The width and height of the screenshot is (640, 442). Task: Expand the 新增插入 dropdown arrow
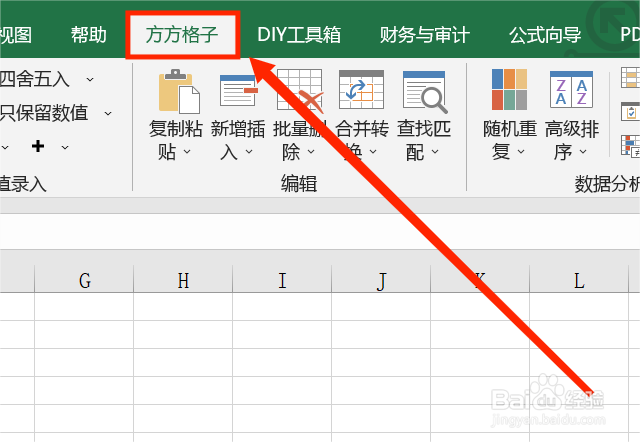click(x=249, y=152)
